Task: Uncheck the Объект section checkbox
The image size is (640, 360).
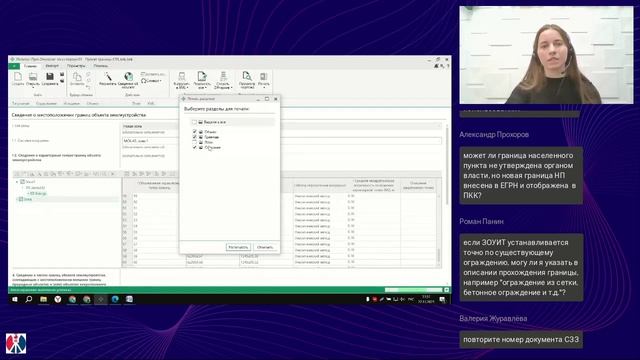Action: [195, 132]
